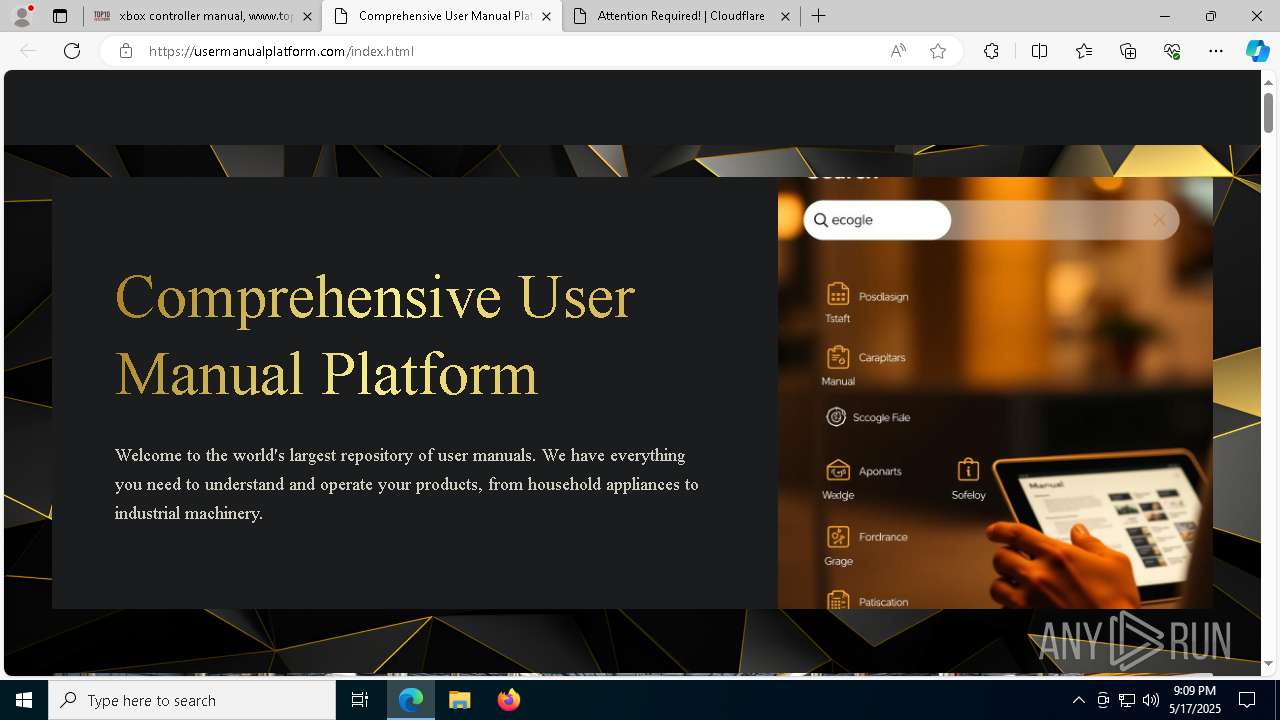Viewport: 1280px width, 720px height.
Task: Open the tab actions menu icon
Action: pos(60,16)
